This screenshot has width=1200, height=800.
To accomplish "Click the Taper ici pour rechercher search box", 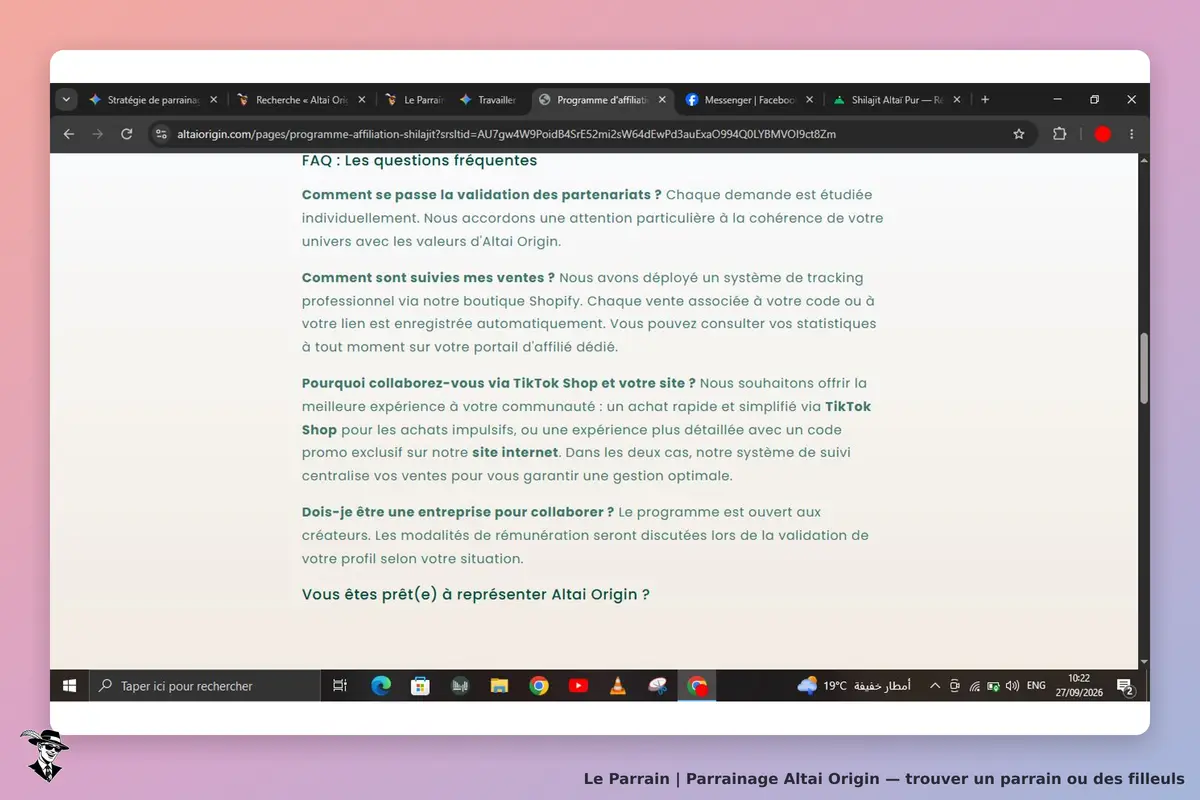I will pyautogui.click(x=205, y=686).
